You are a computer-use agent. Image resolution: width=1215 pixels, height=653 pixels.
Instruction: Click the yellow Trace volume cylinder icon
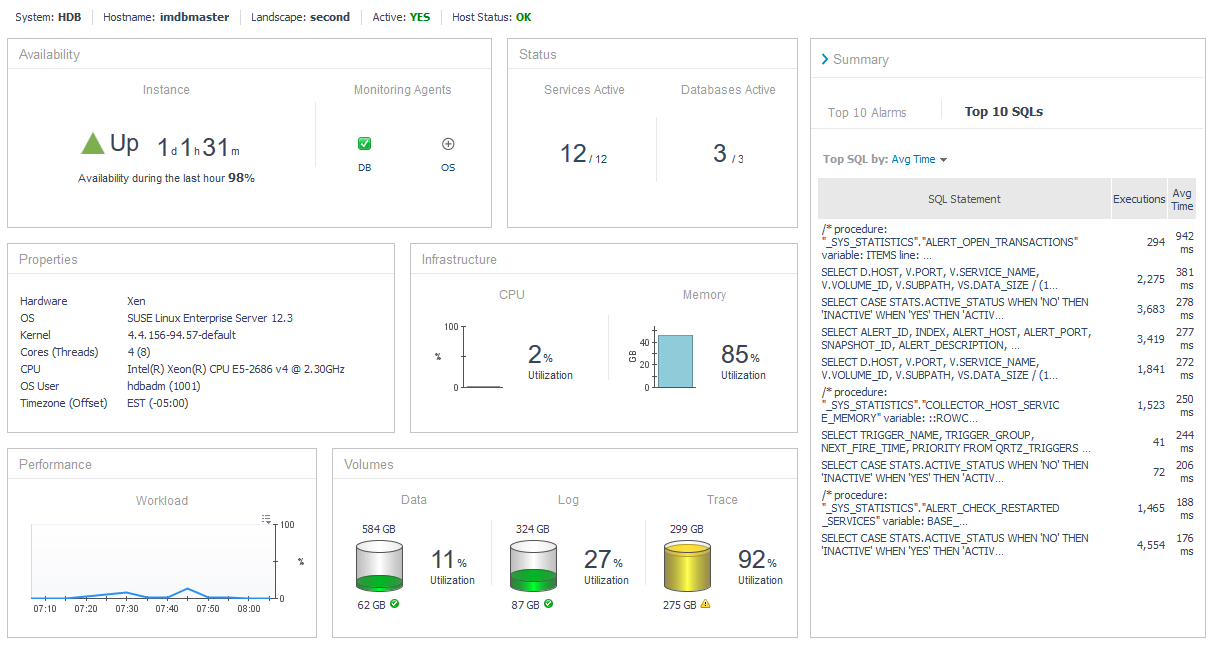coord(687,566)
